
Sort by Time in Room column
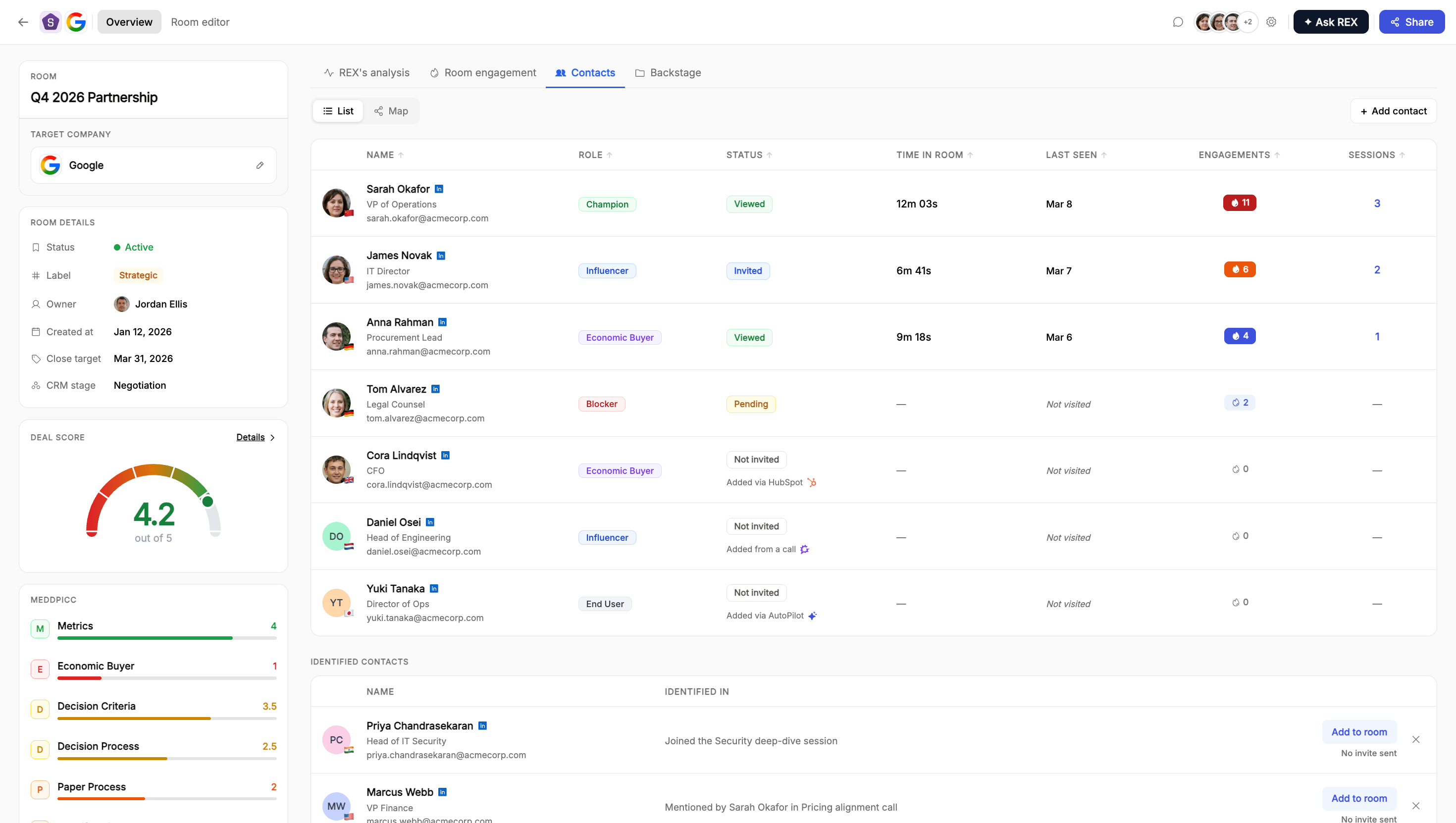coord(935,155)
